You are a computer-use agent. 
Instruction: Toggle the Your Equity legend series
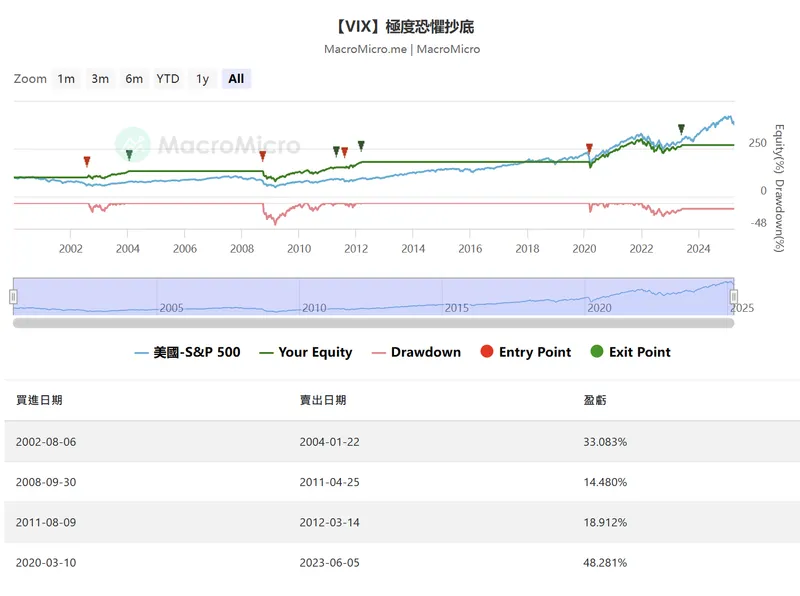coord(306,352)
